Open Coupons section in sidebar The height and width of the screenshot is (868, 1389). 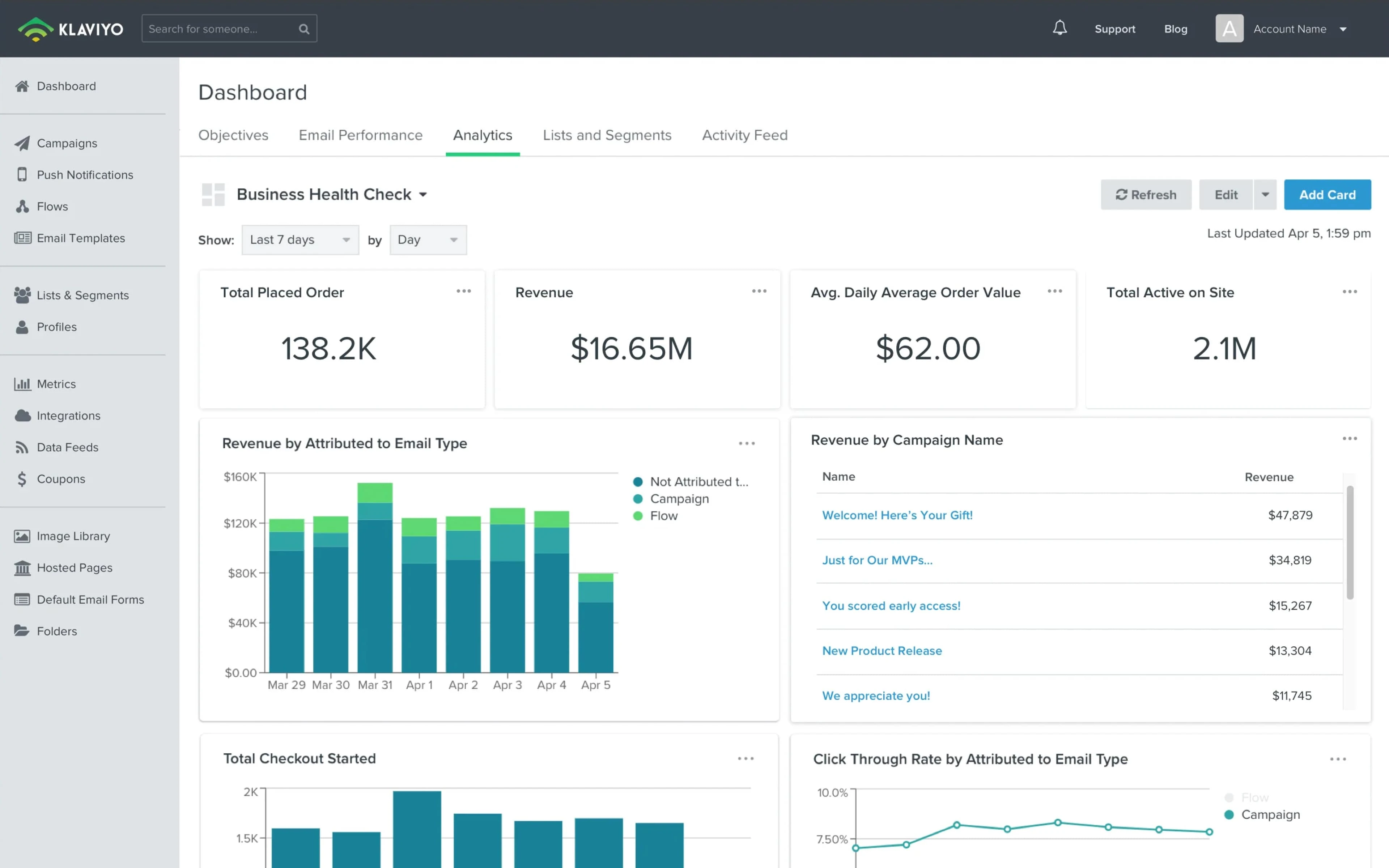(x=60, y=479)
